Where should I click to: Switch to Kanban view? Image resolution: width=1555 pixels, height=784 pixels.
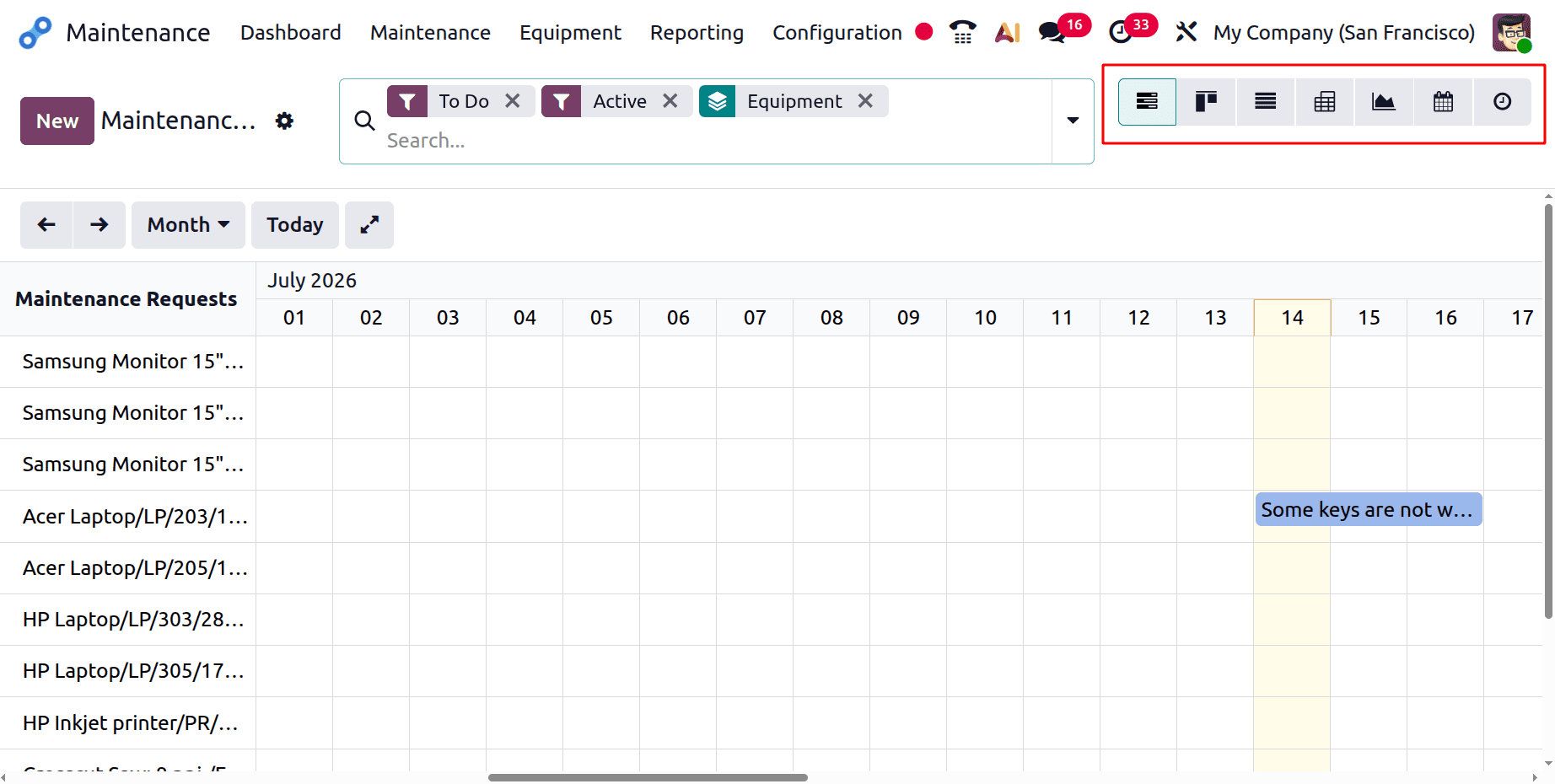tap(1207, 102)
